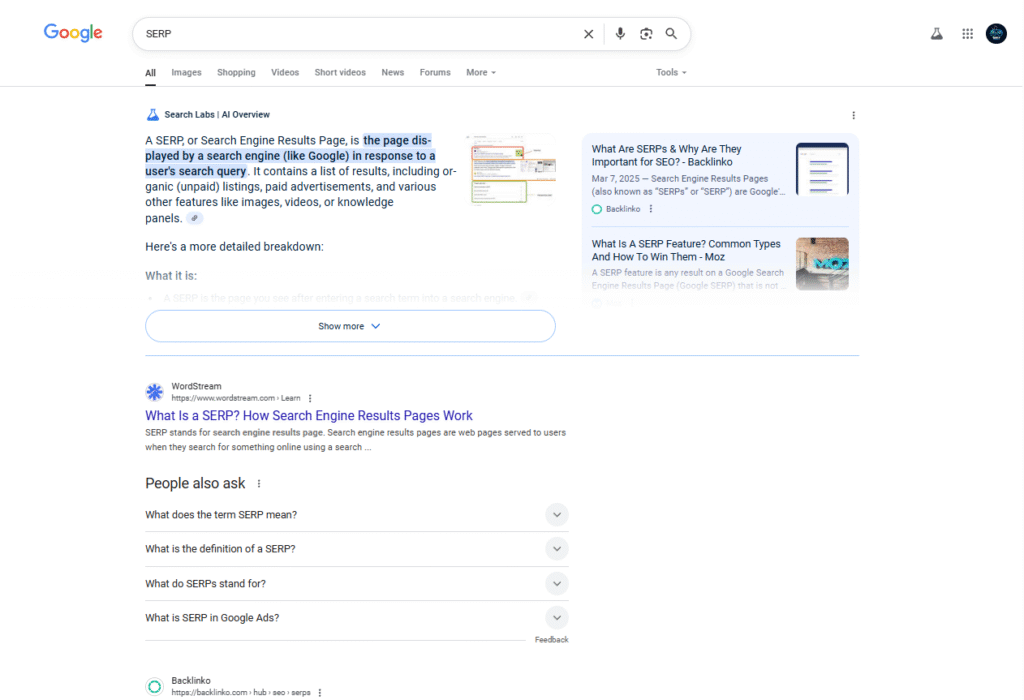
Task: Open AI Overview three-dot options menu
Action: click(853, 116)
